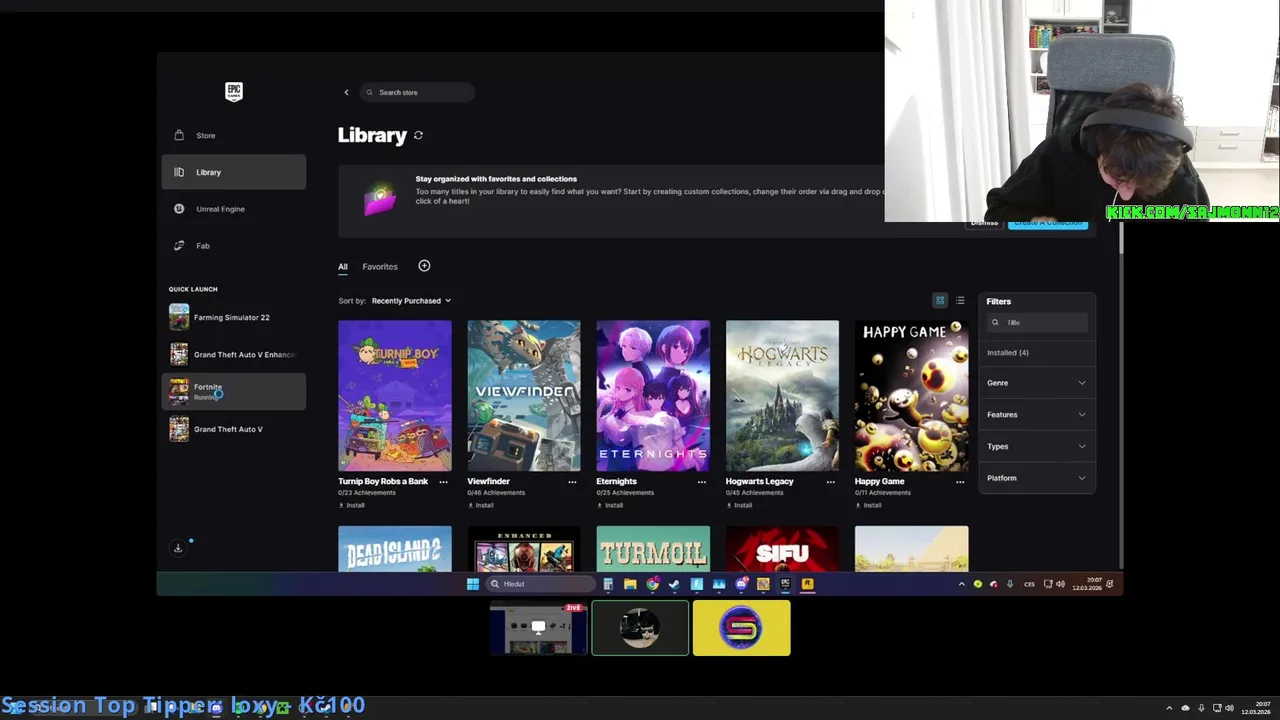Open Epic Games Launcher taskbar icon
The image size is (1280, 720).
[x=785, y=584]
